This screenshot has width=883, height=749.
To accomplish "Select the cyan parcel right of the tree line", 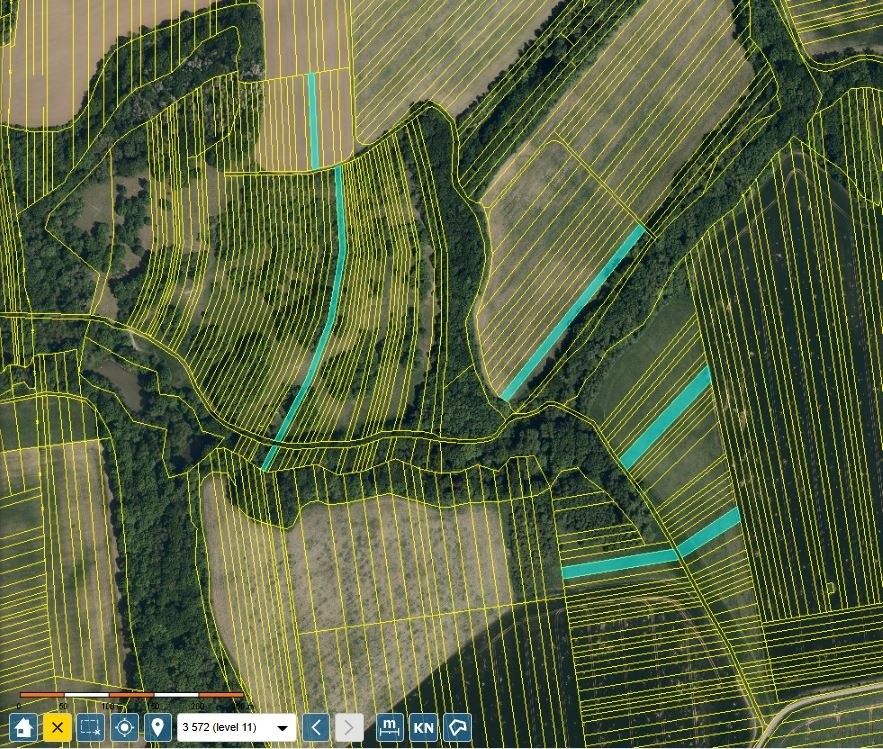I will pyautogui.click(x=667, y=417).
